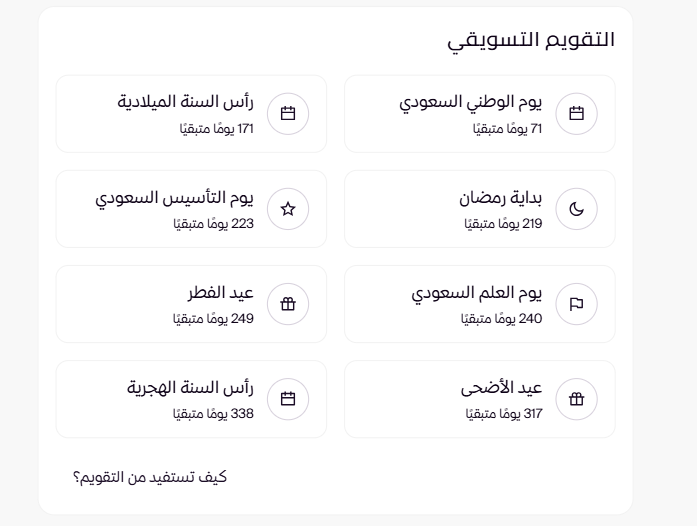697x526 pixels.
Task: Select the رأس السنة الهجرية event title
Action: 191,388
